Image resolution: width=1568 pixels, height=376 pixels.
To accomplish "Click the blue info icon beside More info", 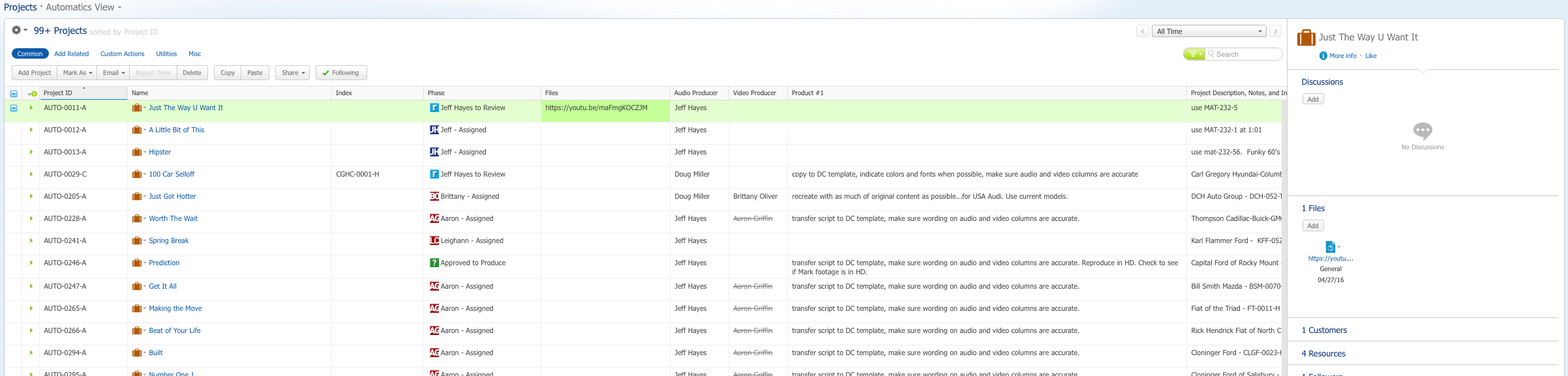I will [1323, 56].
